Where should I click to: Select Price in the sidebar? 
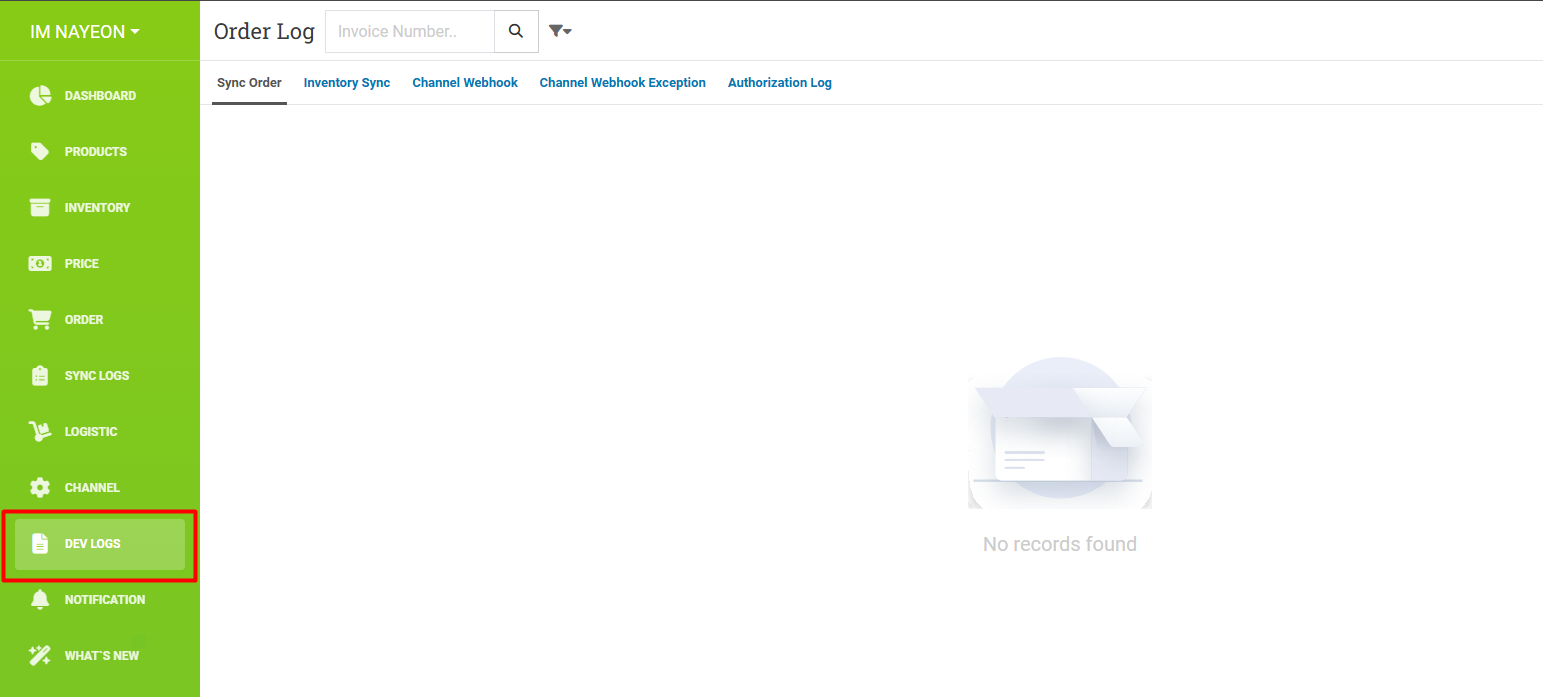tap(100, 264)
